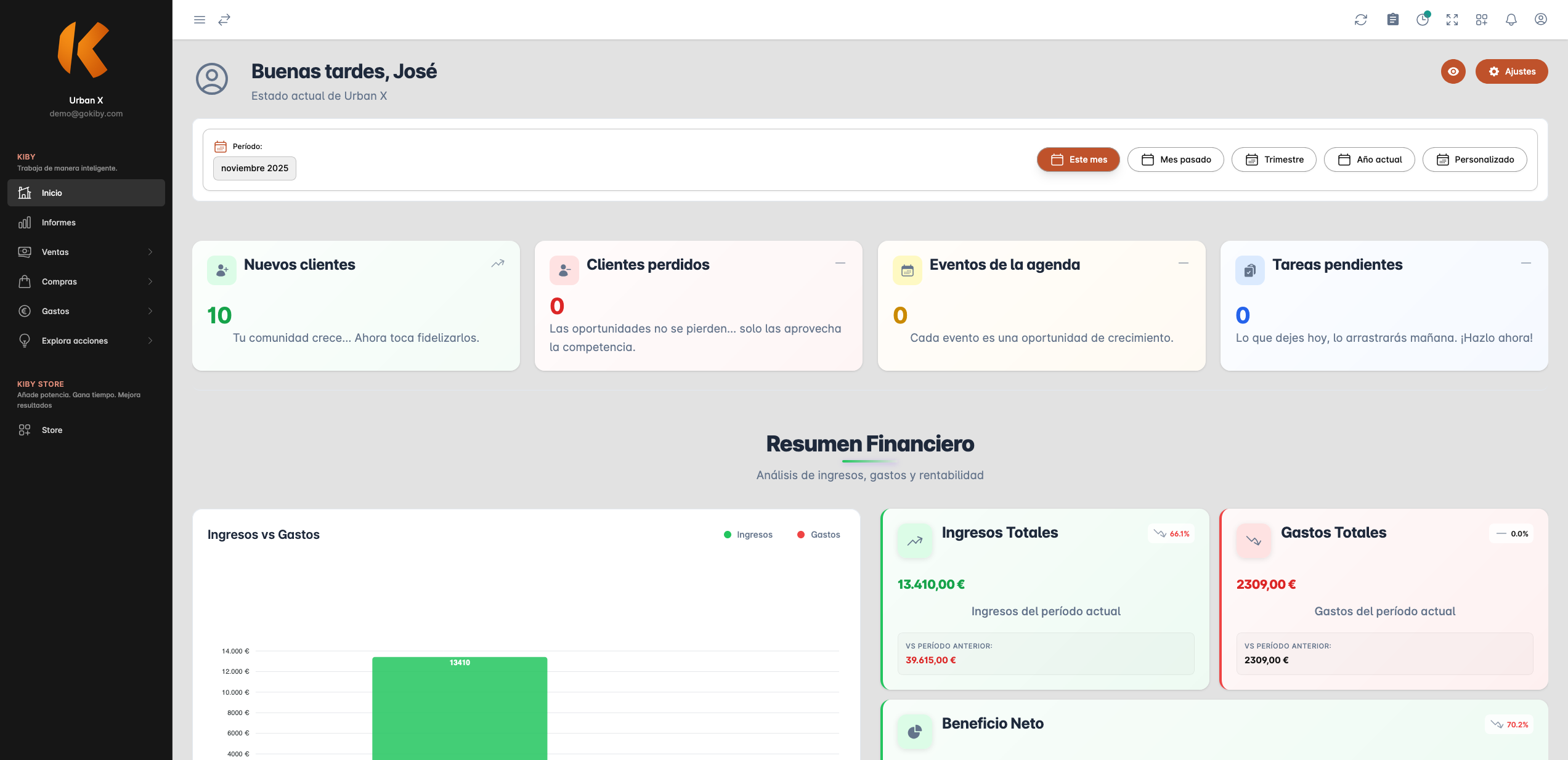1568x760 pixels.
Task: Open the clipboard tasks icon
Action: pyautogui.click(x=1392, y=20)
